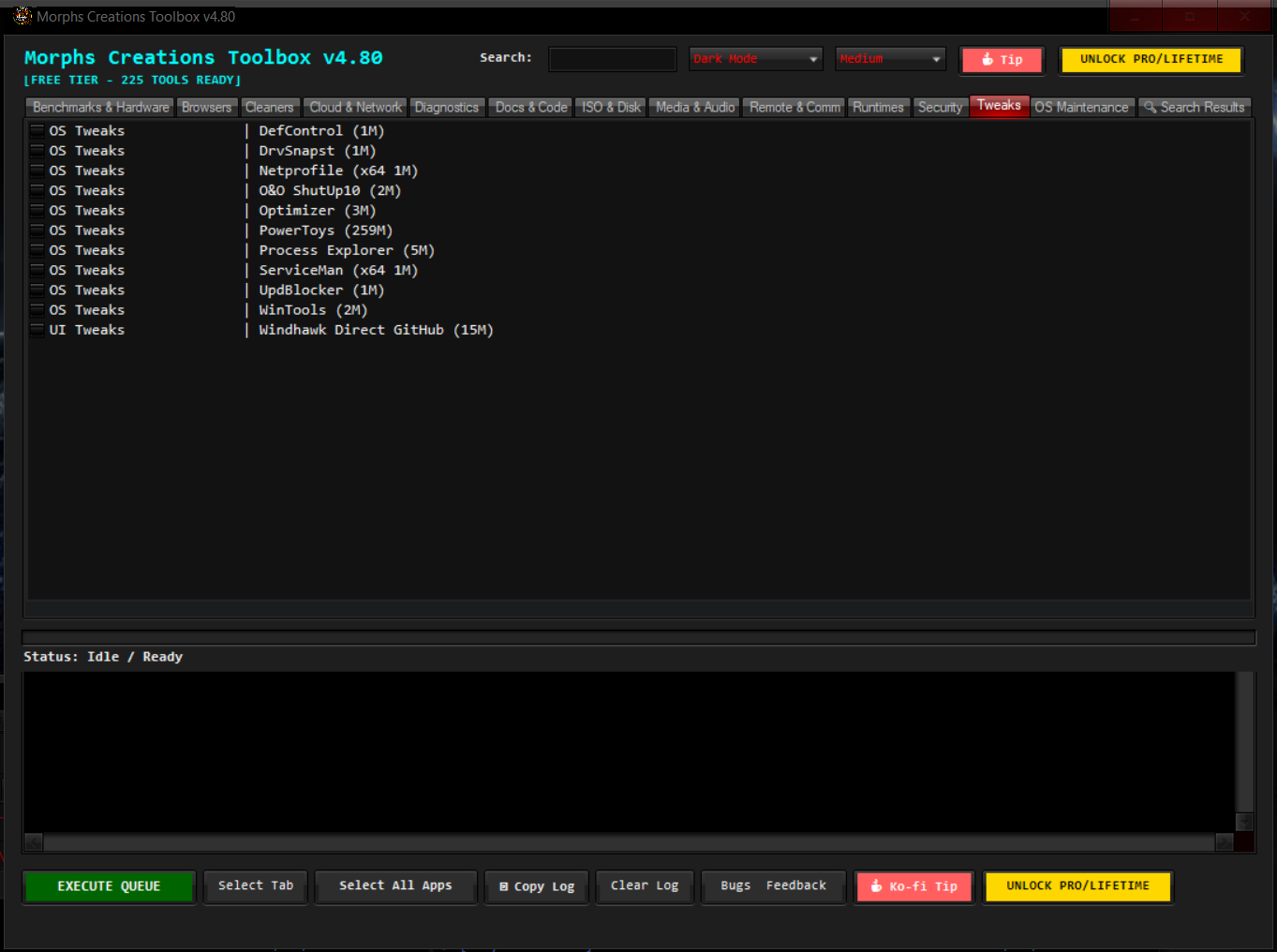Click the "[FREE TIER - 225 TOOLS READY]" text
1277x952 pixels.
(132, 81)
